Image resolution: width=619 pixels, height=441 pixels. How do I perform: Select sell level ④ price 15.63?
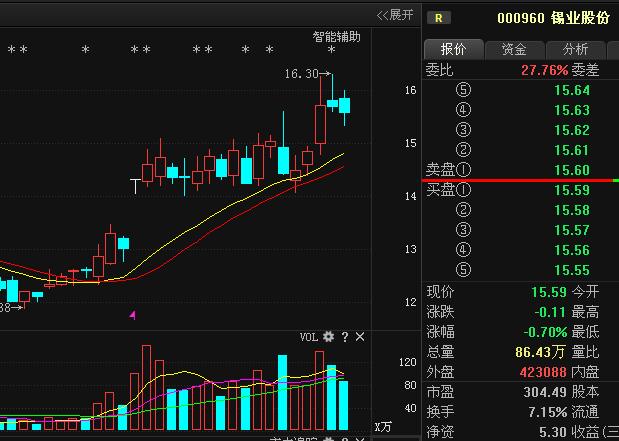coord(572,110)
